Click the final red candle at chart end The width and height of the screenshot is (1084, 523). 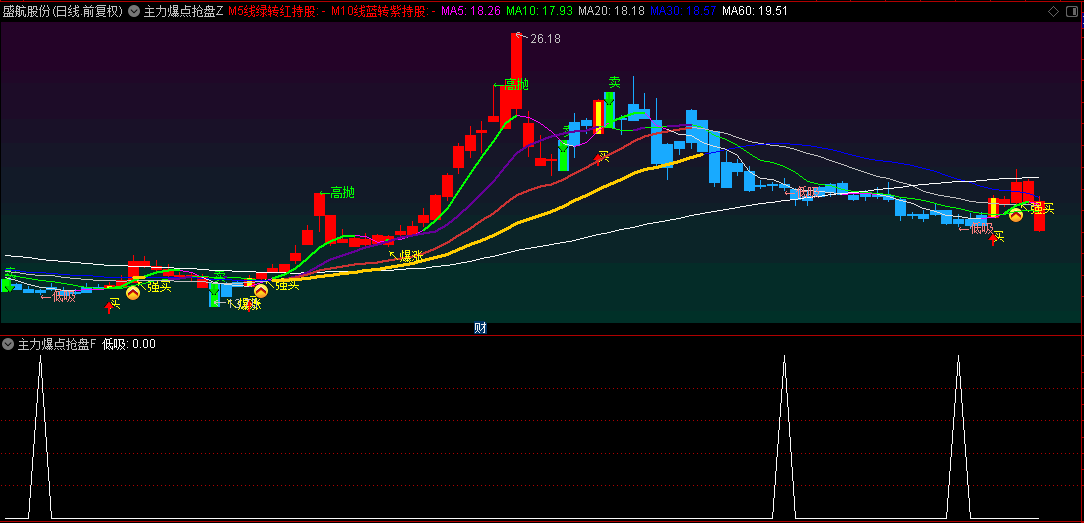click(1039, 216)
